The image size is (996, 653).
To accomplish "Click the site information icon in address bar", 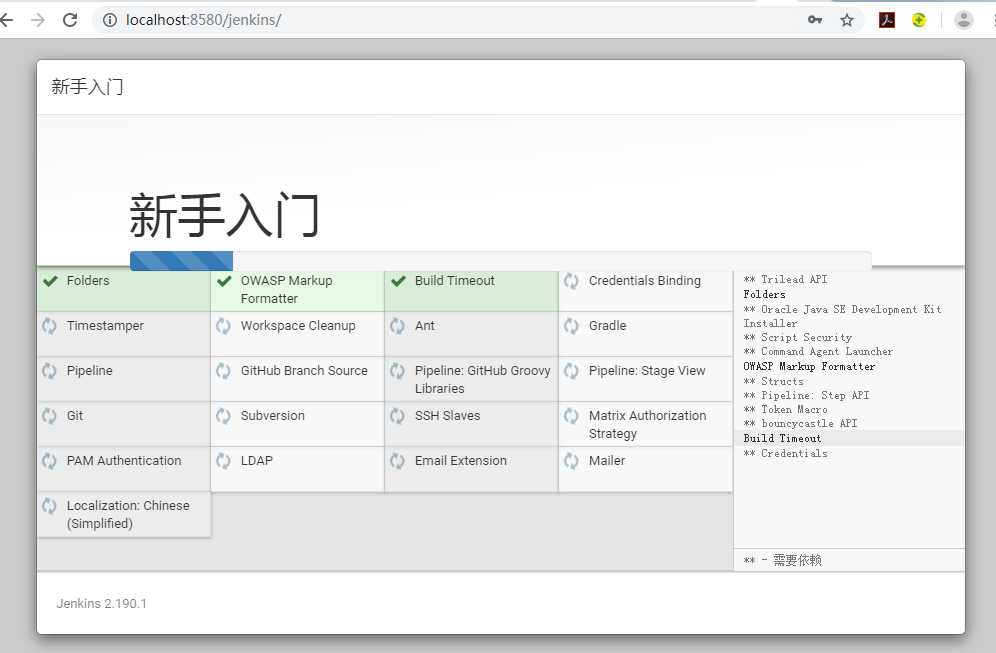I will (110, 20).
